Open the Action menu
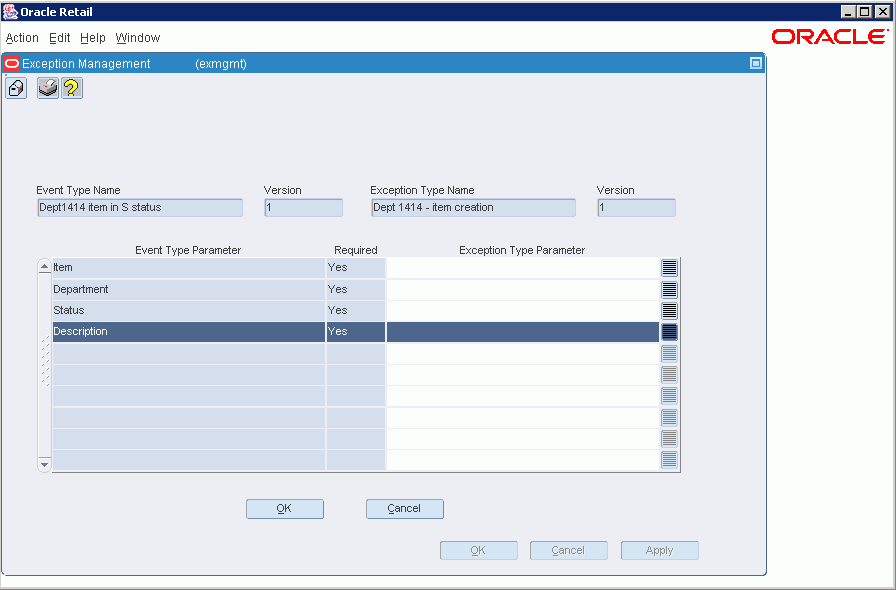The height and width of the screenshot is (590, 896). click(22, 38)
